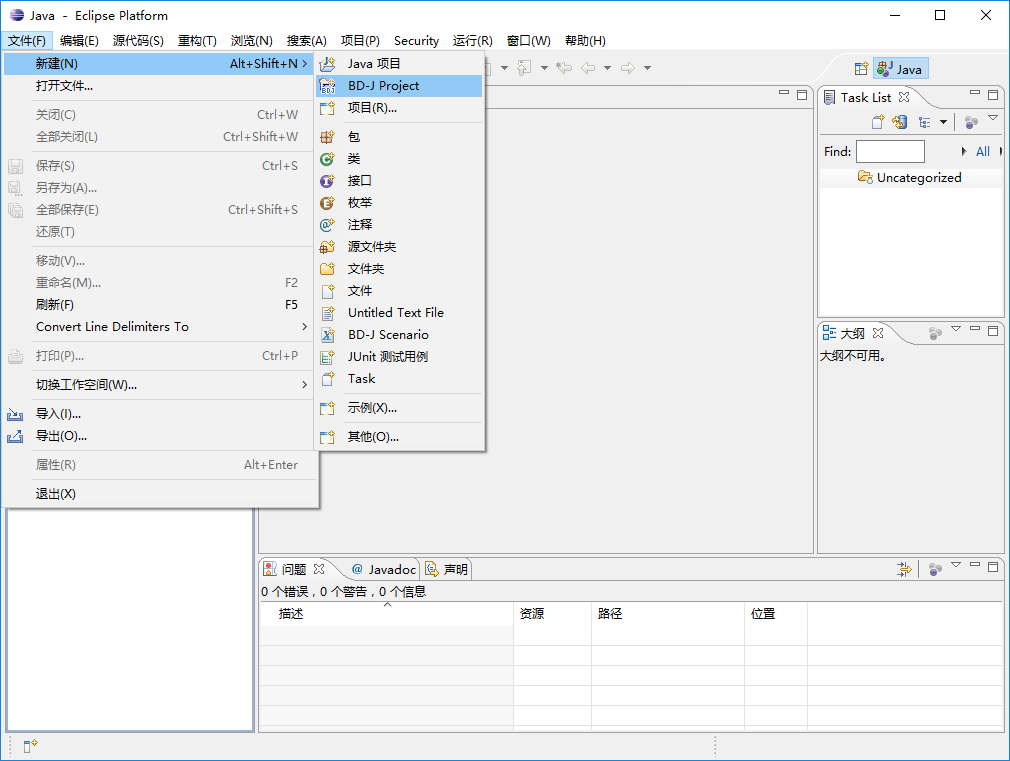Select the 问题 problems tab
Viewport: 1010px width, 761px height.
294,570
